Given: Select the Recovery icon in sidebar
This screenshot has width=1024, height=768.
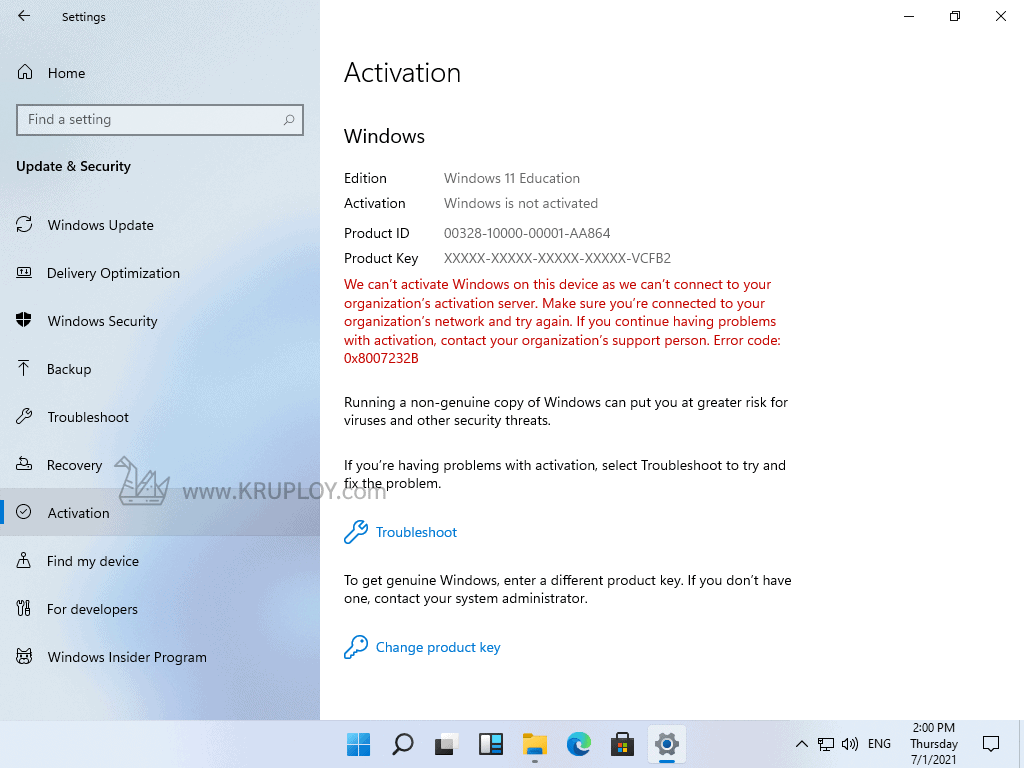Looking at the screenshot, I should point(24,464).
